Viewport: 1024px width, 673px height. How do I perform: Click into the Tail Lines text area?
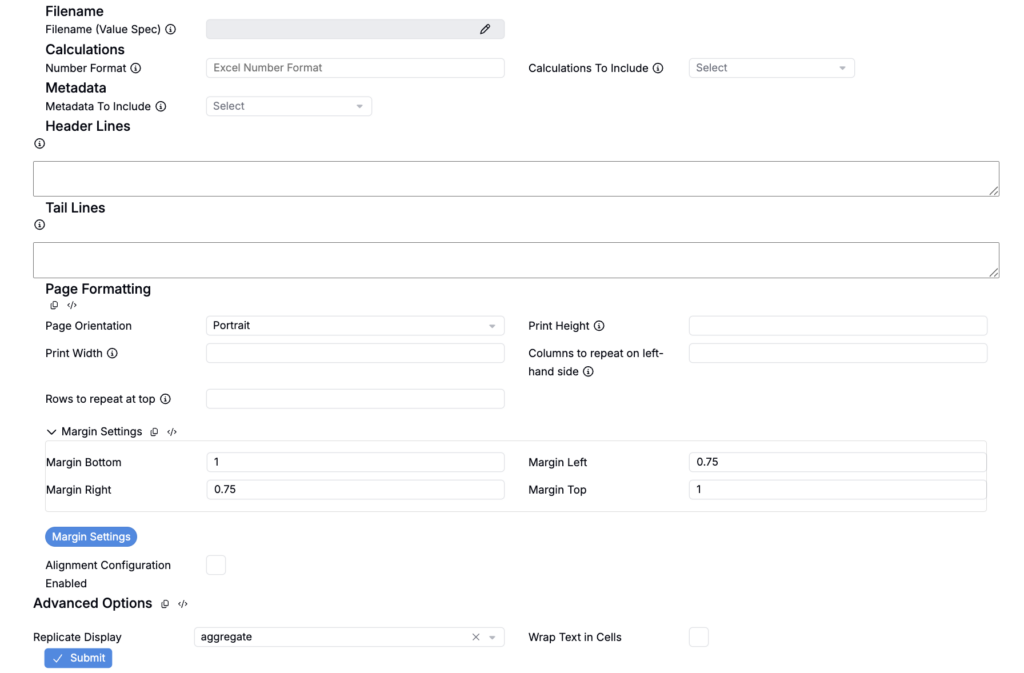coord(516,260)
